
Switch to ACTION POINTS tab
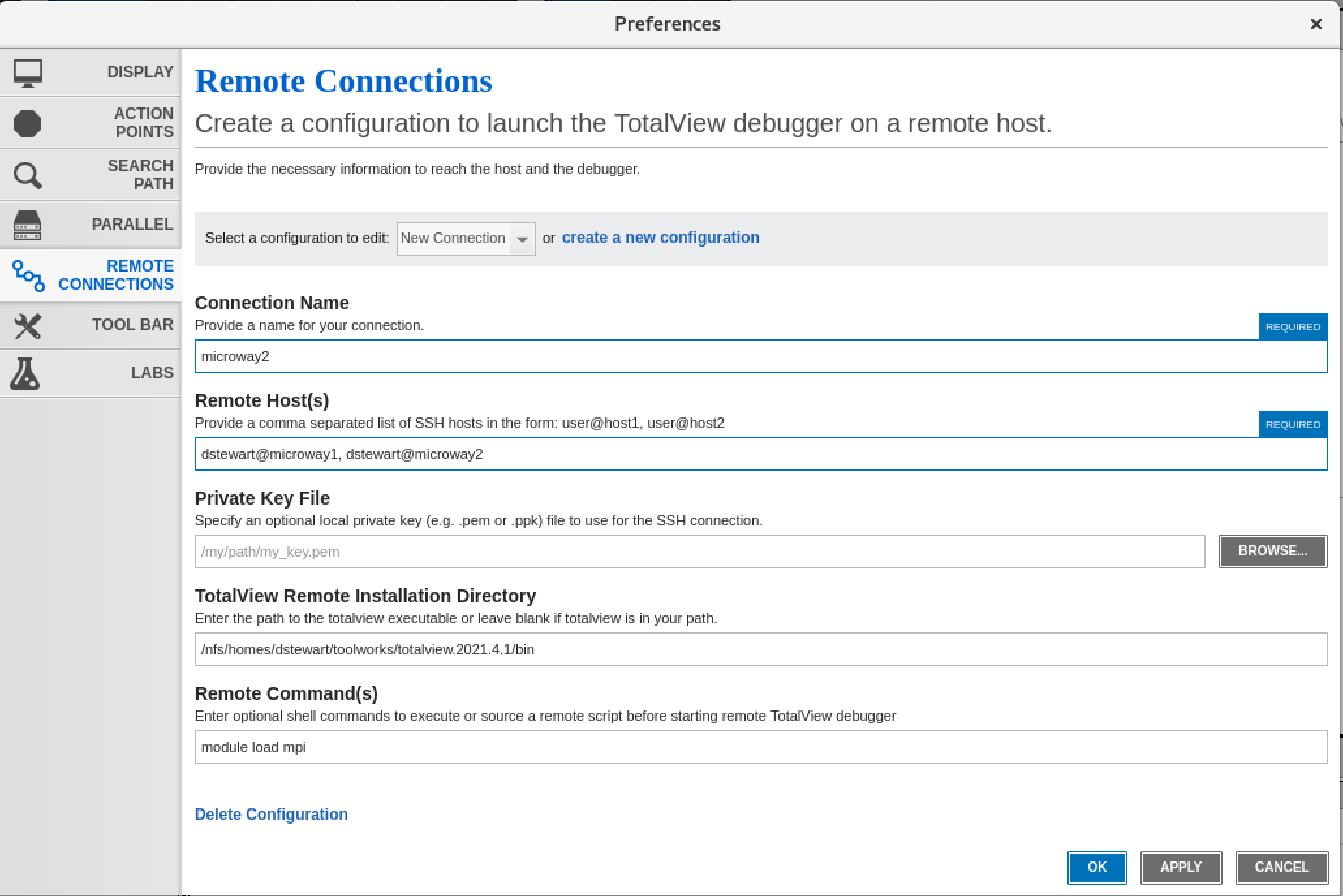click(91, 122)
